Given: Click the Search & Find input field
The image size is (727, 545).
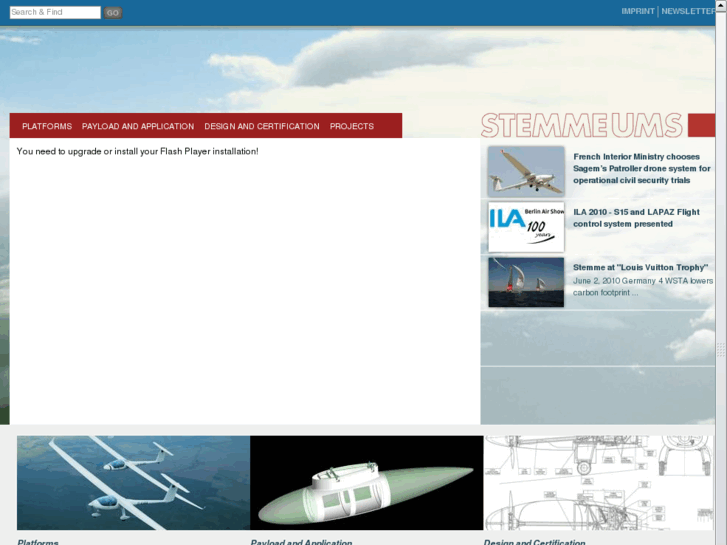Looking at the screenshot, I should tap(55, 13).
